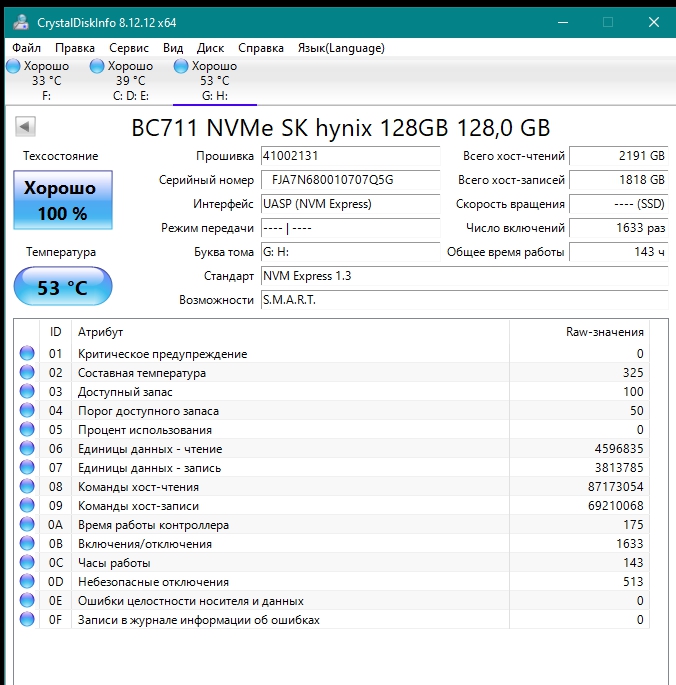Close the CrystalDiskInfo window

tap(654, 22)
